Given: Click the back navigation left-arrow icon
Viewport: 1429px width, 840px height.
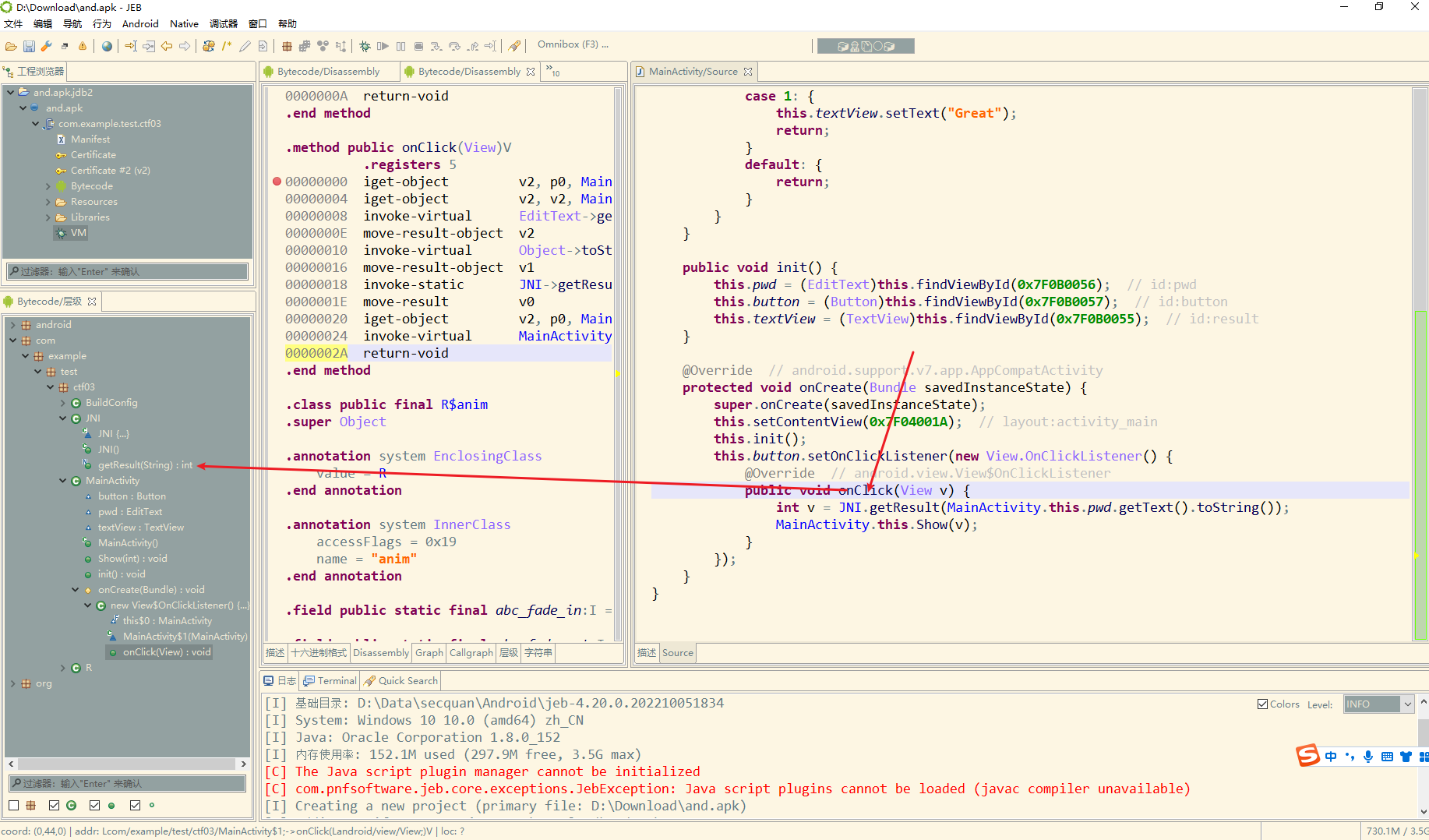Looking at the screenshot, I should tap(167, 46).
